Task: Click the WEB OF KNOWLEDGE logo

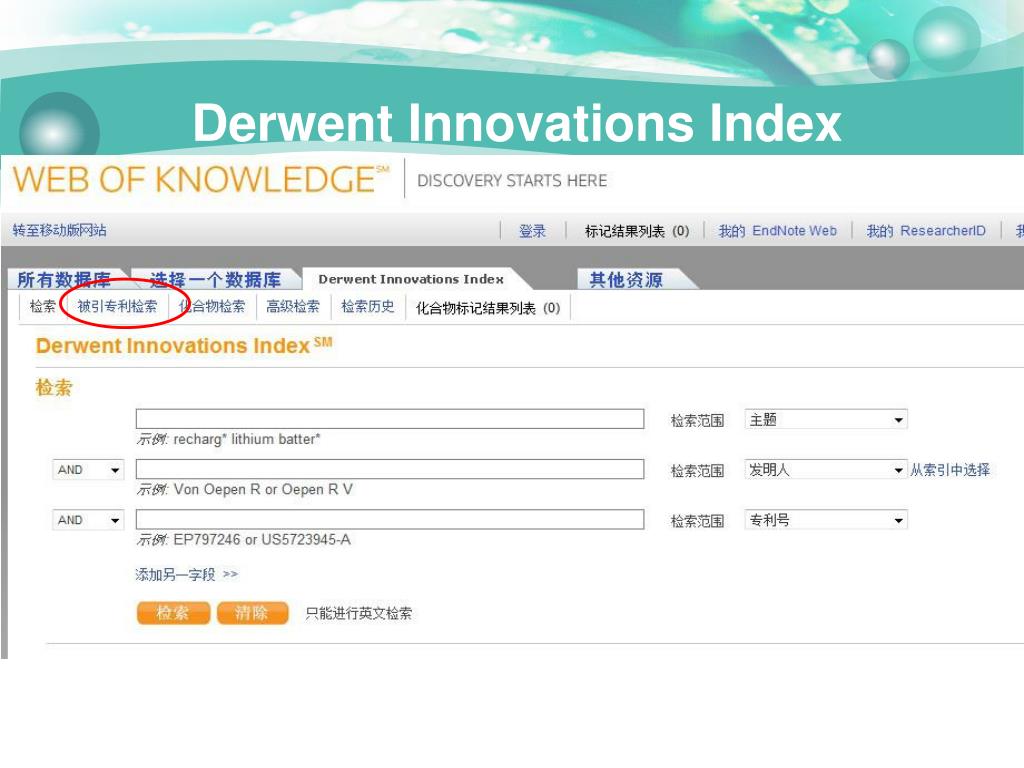Action: click(200, 179)
